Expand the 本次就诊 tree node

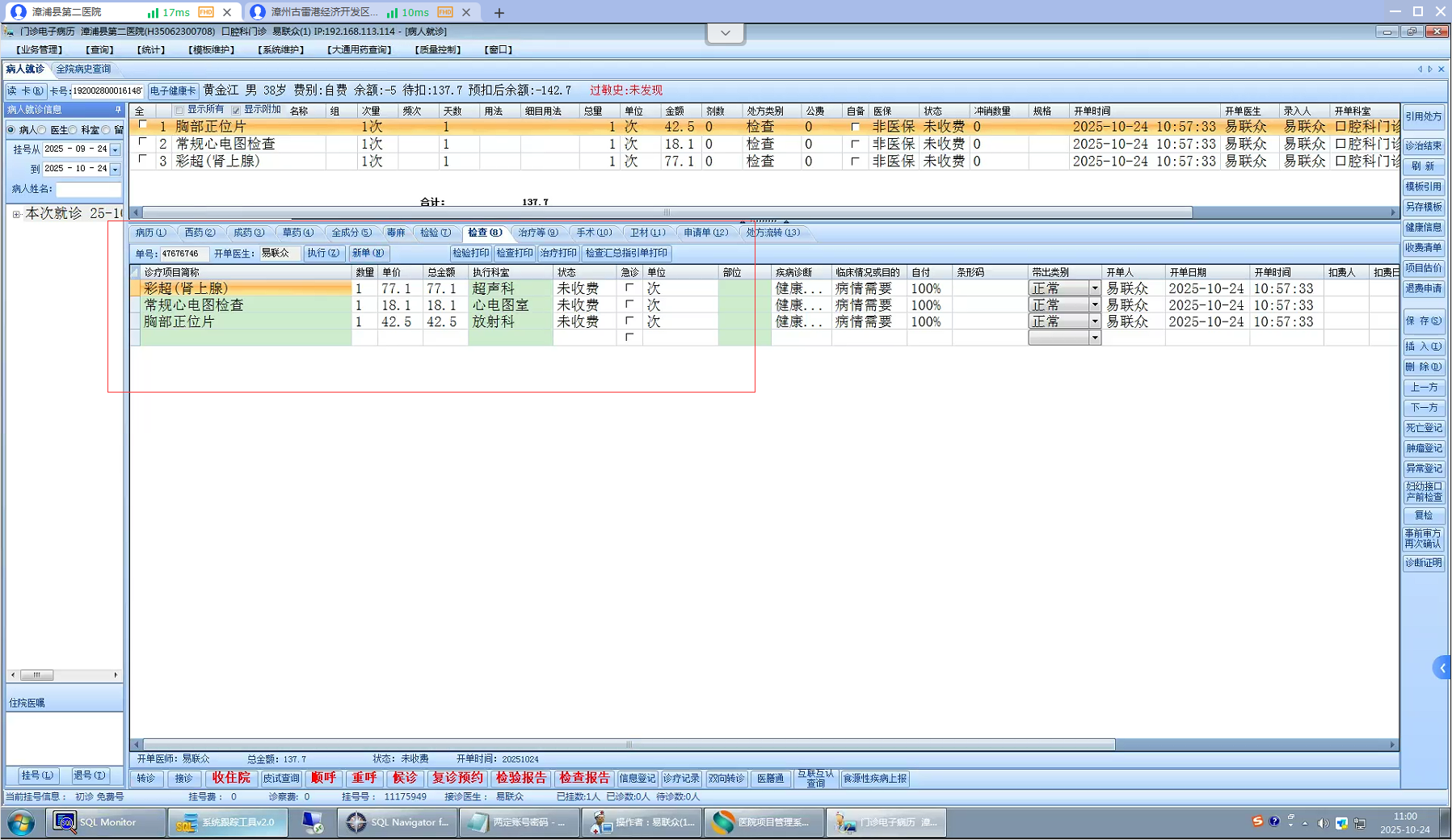point(15,214)
